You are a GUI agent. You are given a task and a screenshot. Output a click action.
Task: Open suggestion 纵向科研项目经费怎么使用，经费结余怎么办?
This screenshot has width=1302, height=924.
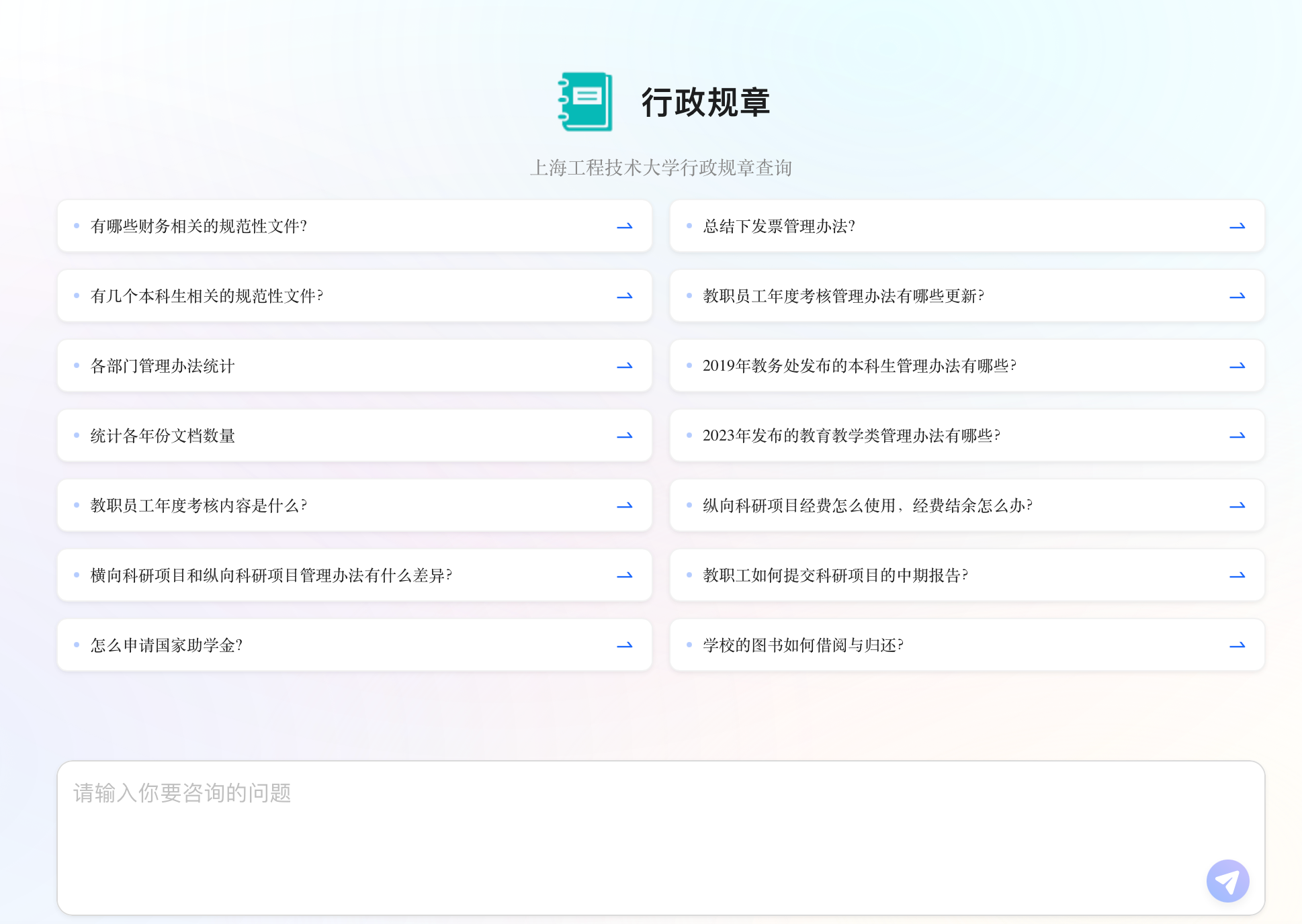[x=967, y=506]
